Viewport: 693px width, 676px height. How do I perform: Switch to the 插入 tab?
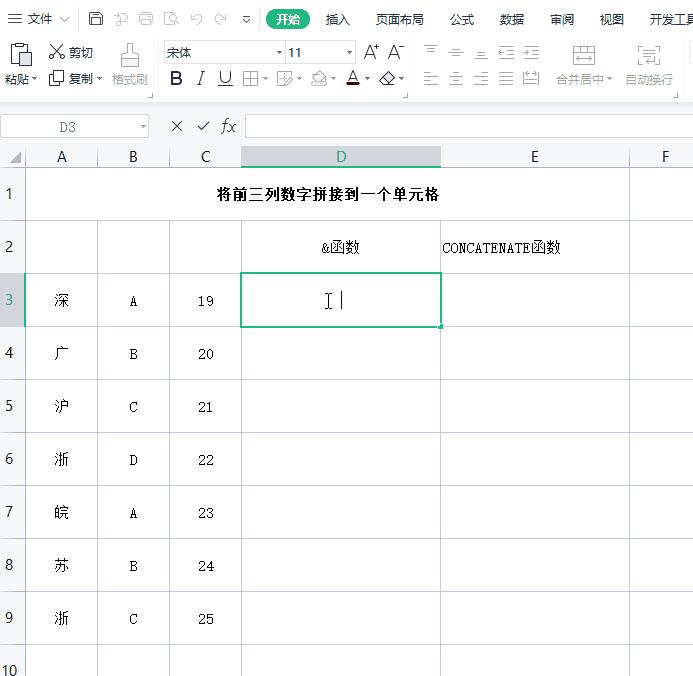[x=338, y=19]
